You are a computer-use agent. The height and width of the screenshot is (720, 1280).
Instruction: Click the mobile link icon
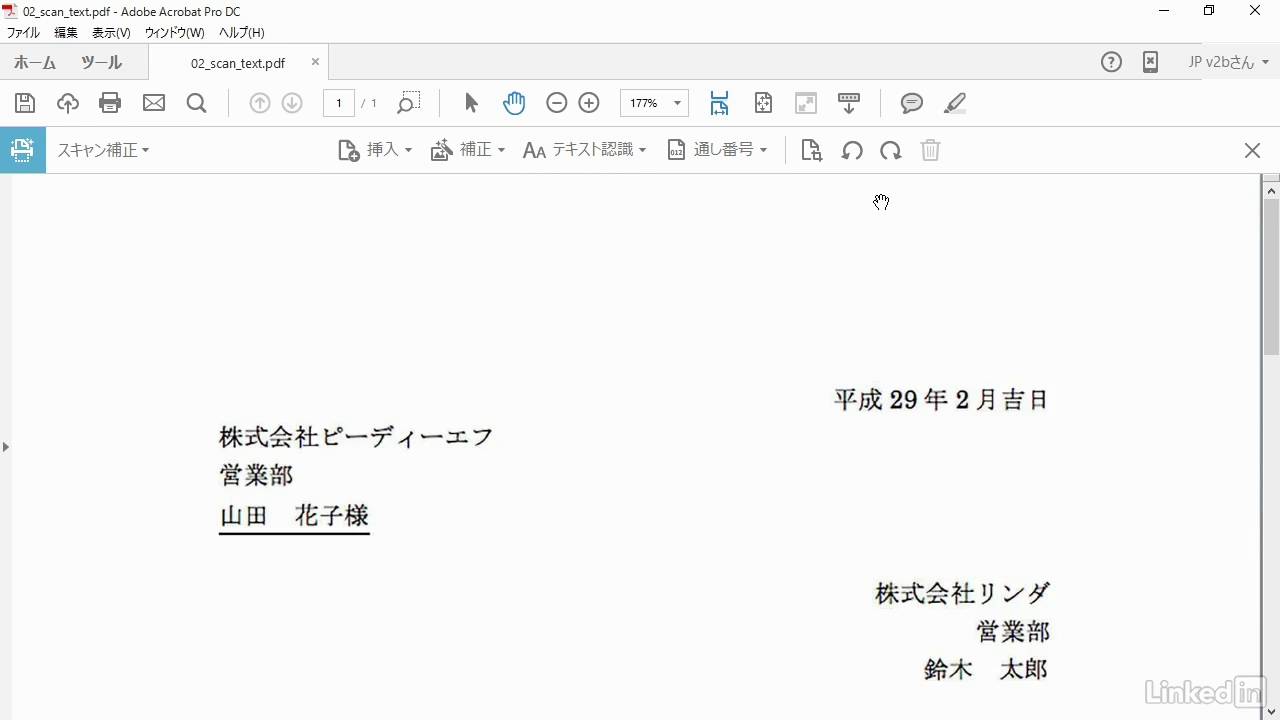tap(1150, 62)
